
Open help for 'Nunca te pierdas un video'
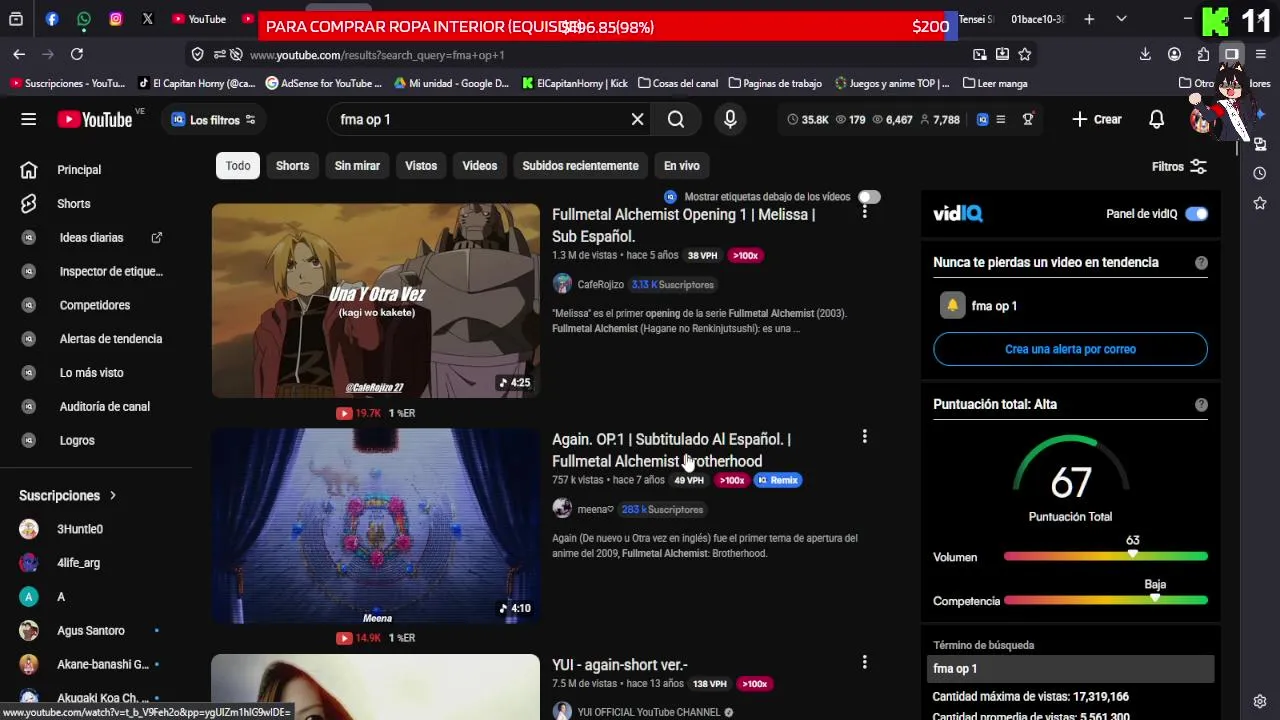(x=1201, y=263)
